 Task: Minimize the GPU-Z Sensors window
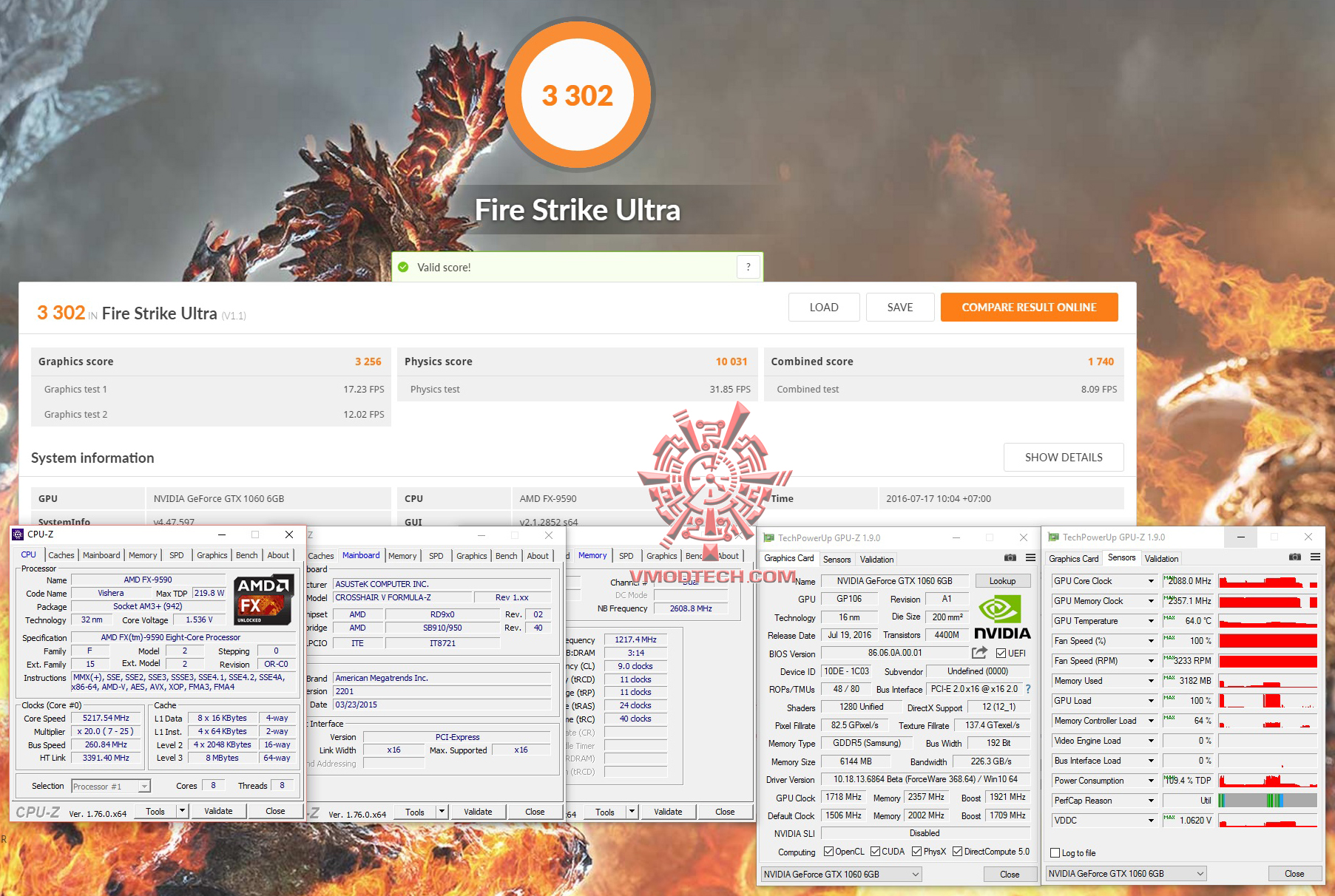pos(1241,537)
